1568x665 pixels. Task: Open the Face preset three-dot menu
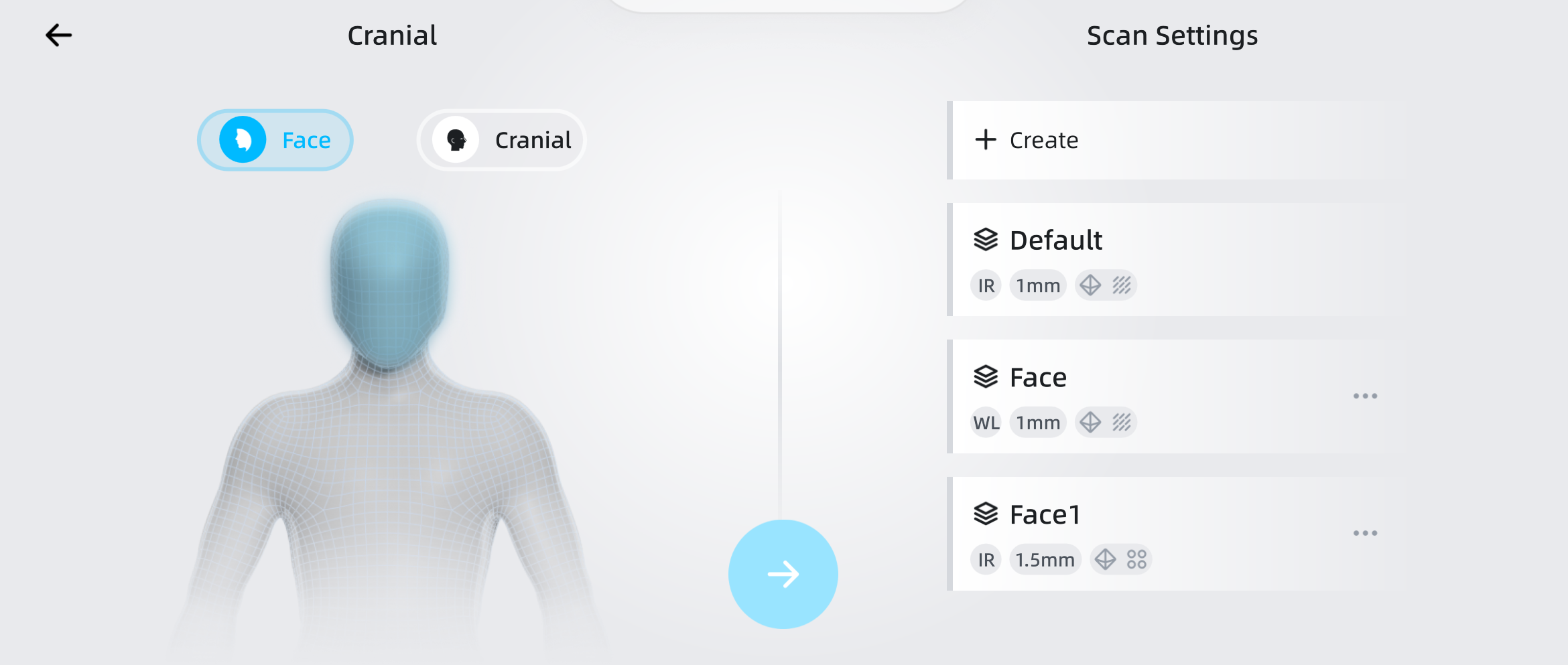1365,396
